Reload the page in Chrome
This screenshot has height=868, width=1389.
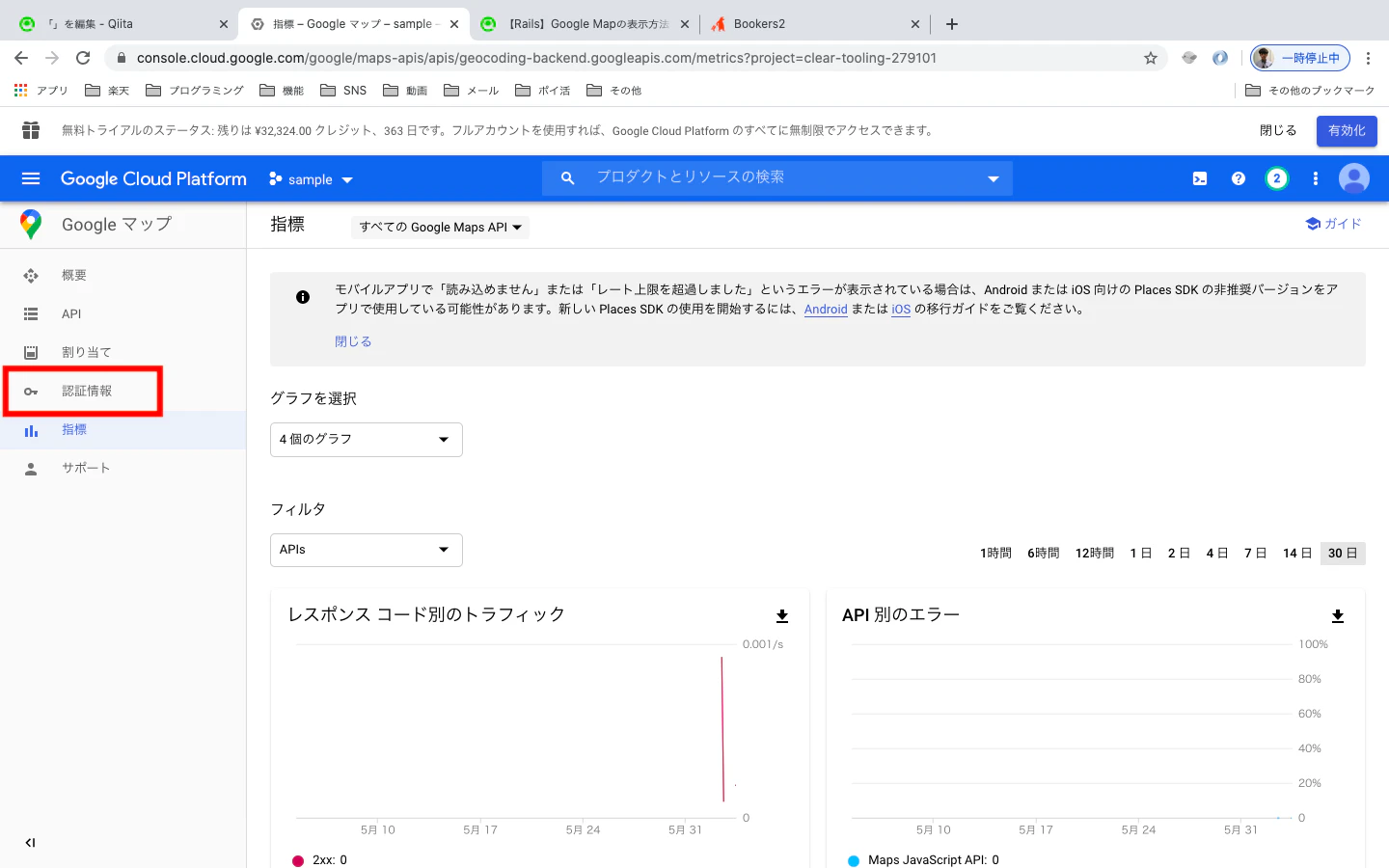[83, 58]
